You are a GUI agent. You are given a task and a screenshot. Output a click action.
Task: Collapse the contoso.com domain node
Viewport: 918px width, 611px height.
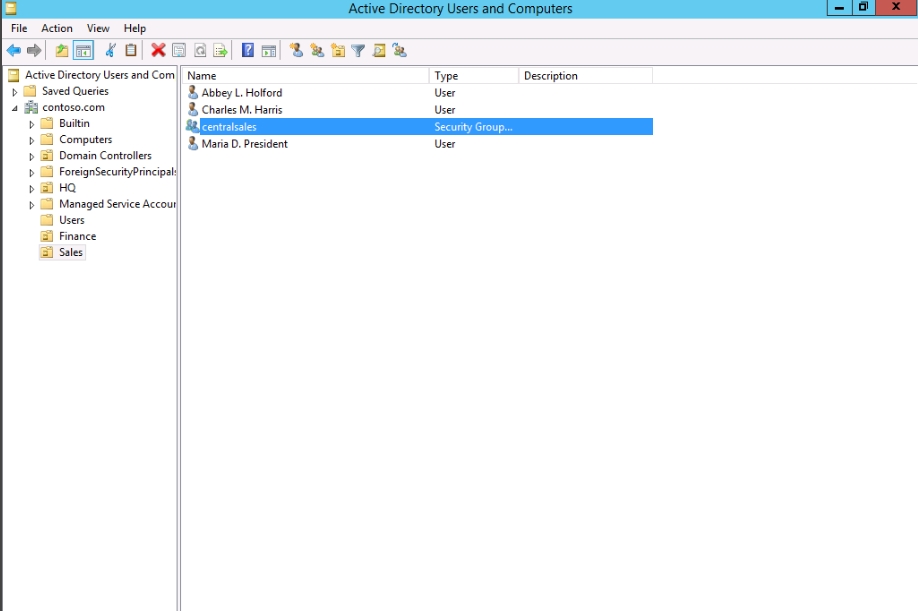pyautogui.click(x=15, y=108)
